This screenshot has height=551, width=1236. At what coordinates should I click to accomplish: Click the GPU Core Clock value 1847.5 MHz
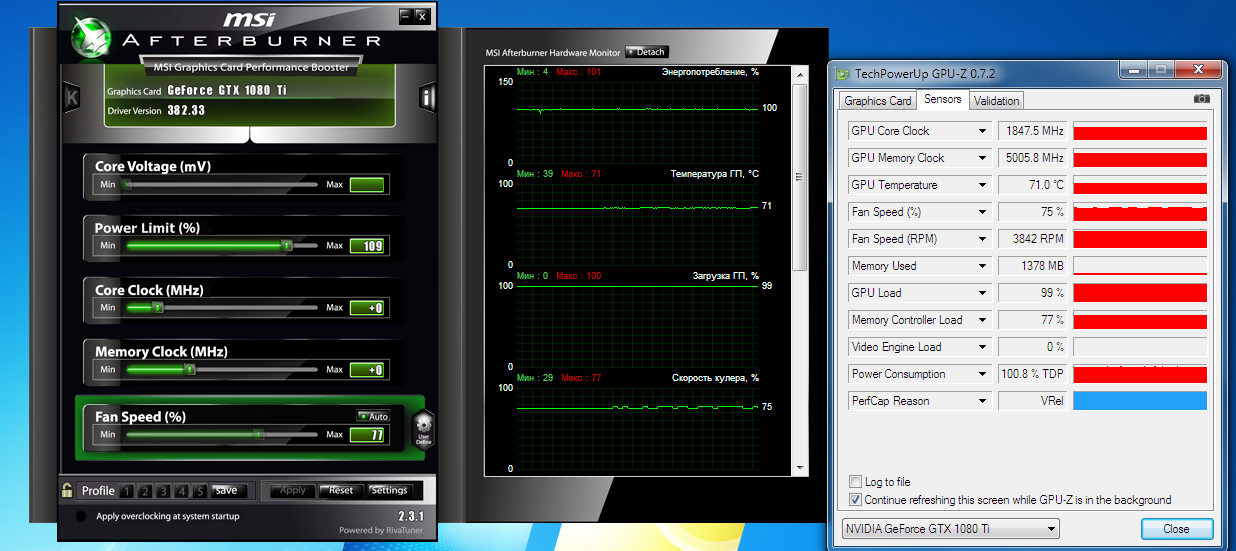[1033, 131]
